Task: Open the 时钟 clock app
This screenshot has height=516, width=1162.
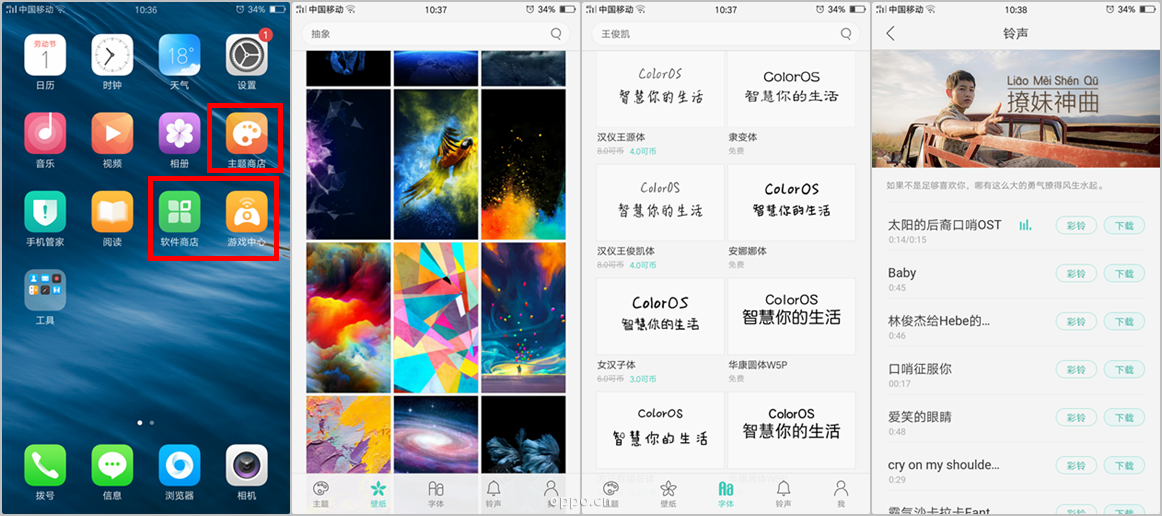Action: [x=112, y=55]
